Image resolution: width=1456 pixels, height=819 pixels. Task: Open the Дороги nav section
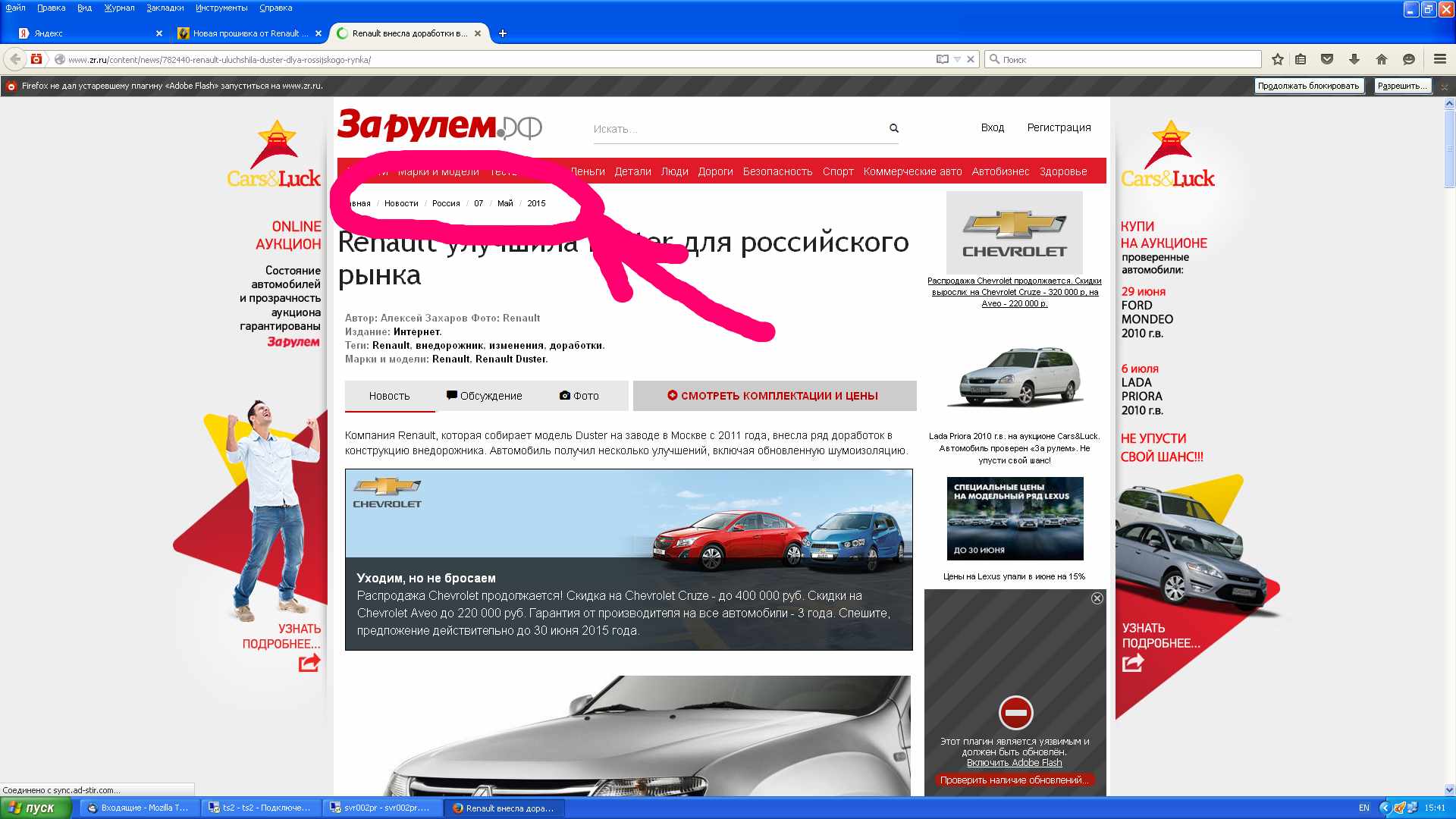[715, 171]
